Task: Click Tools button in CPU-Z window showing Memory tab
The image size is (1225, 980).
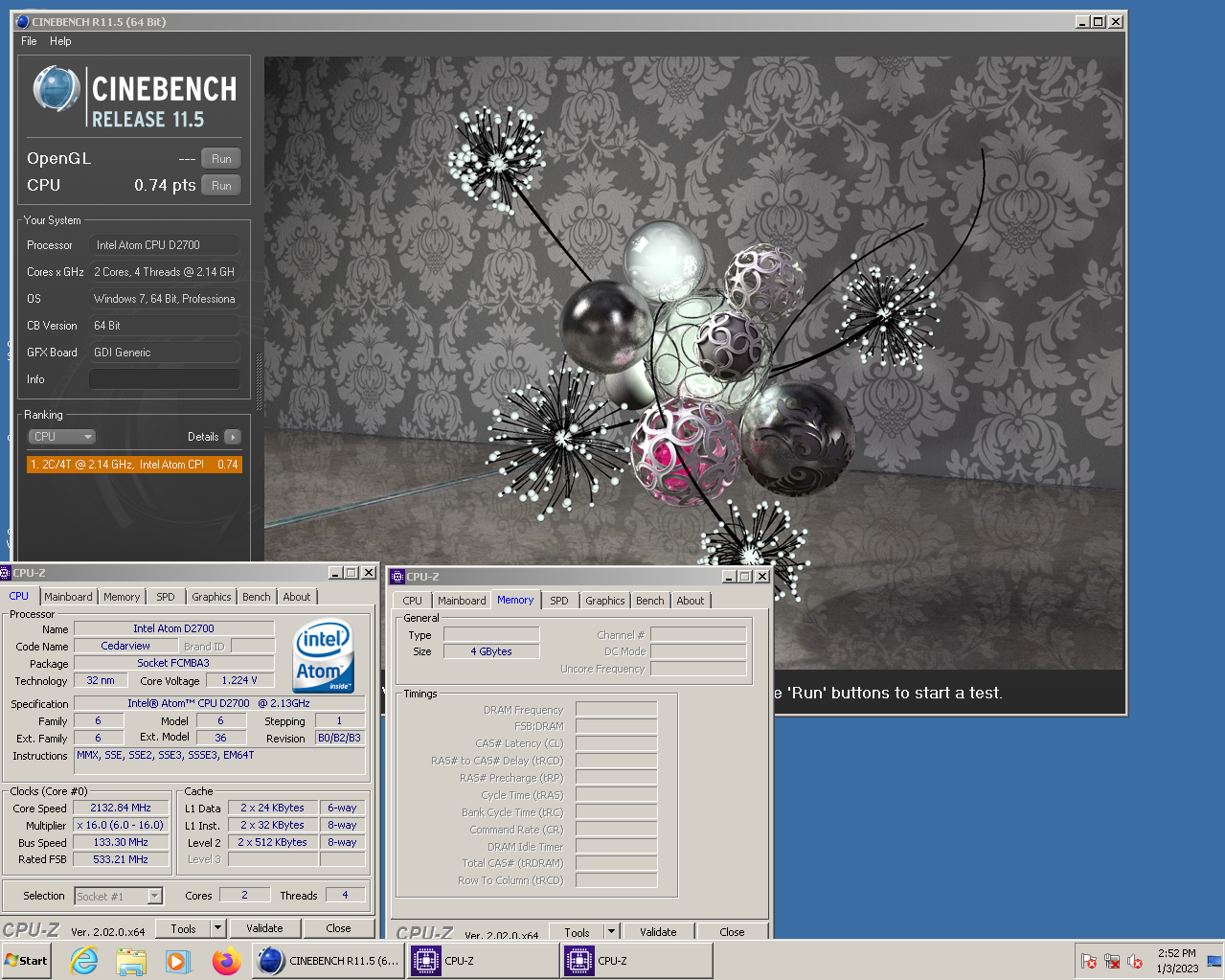Action: click(577, 932)
